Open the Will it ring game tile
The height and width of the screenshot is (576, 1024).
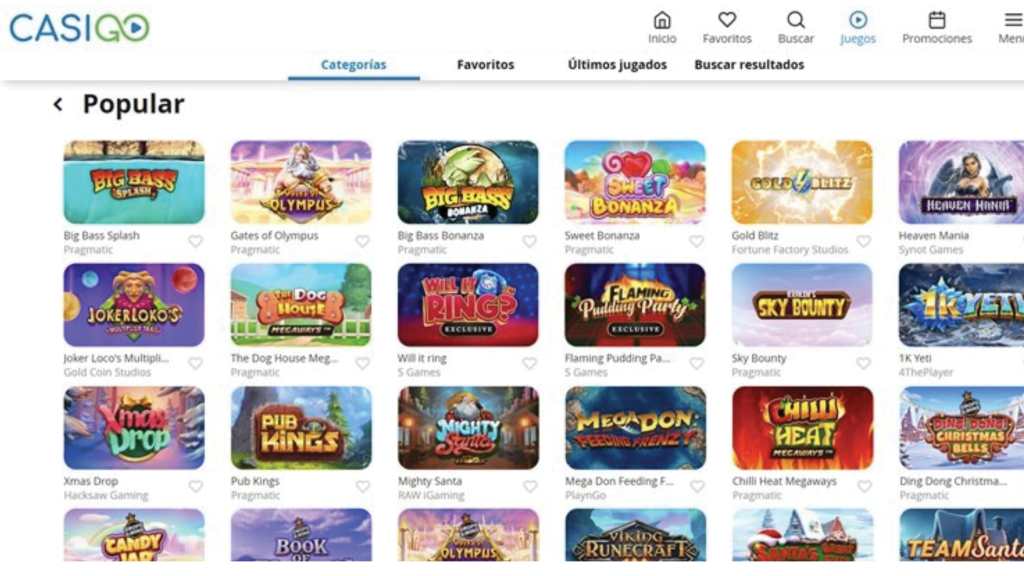pyautogui.click(x=468, y=305)
